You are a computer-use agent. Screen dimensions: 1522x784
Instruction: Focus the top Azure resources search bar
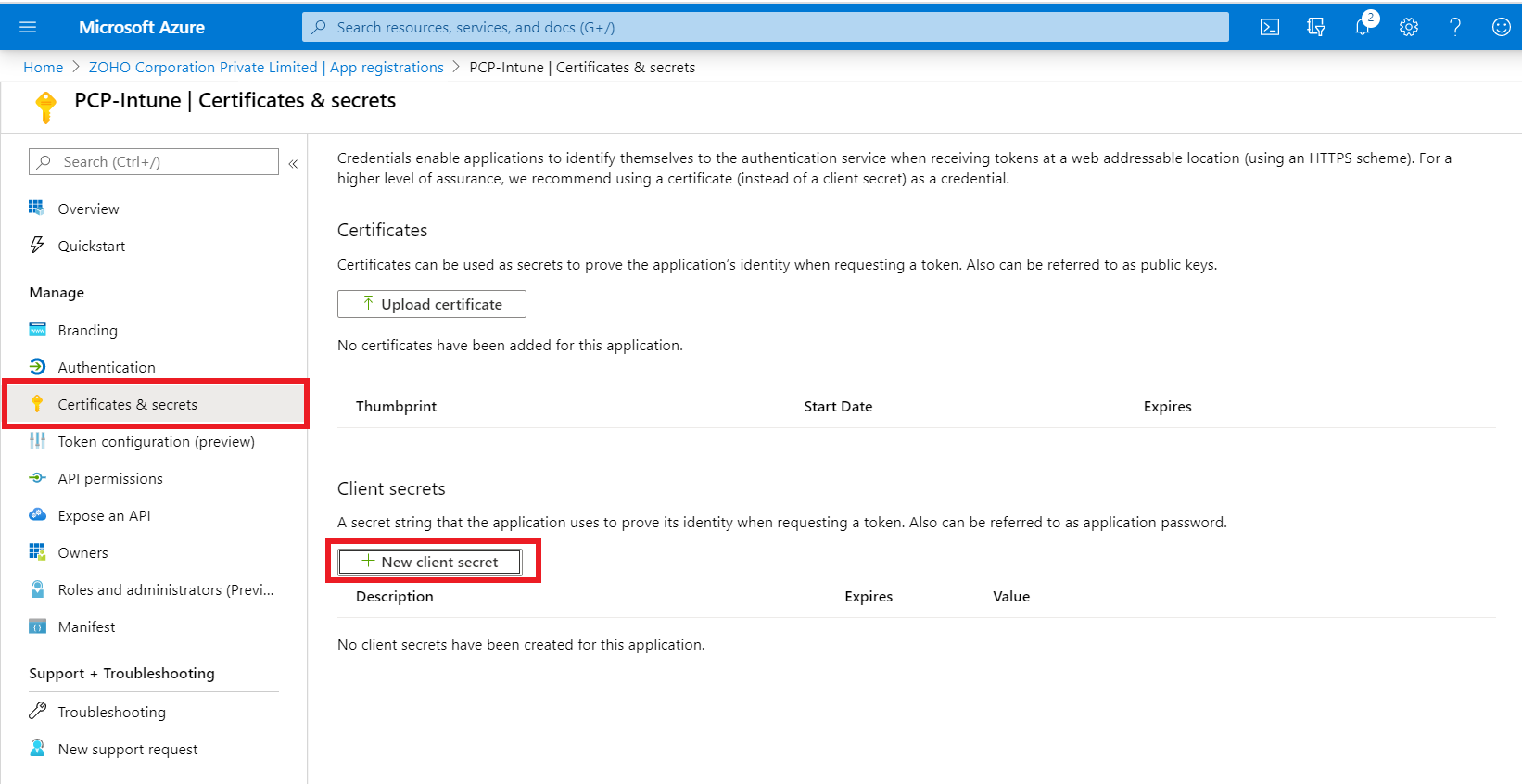tap(766, 27)
